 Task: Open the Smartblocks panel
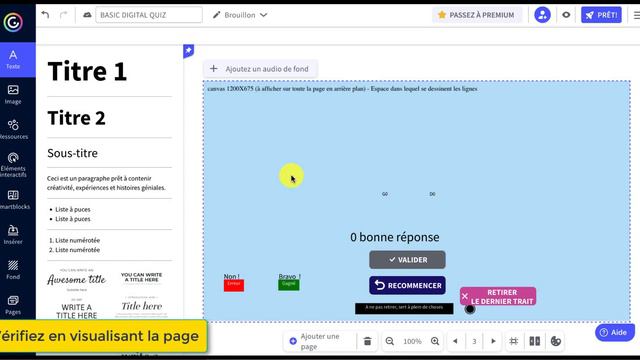13,200
